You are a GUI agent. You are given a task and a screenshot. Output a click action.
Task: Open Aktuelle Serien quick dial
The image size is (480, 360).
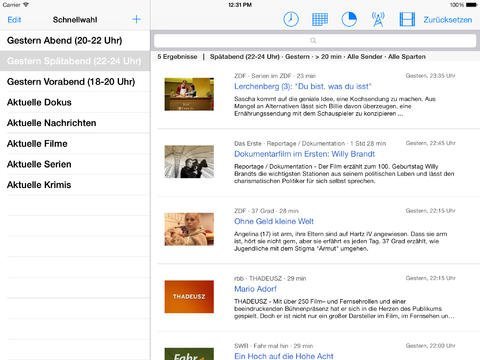click(75, 164)
